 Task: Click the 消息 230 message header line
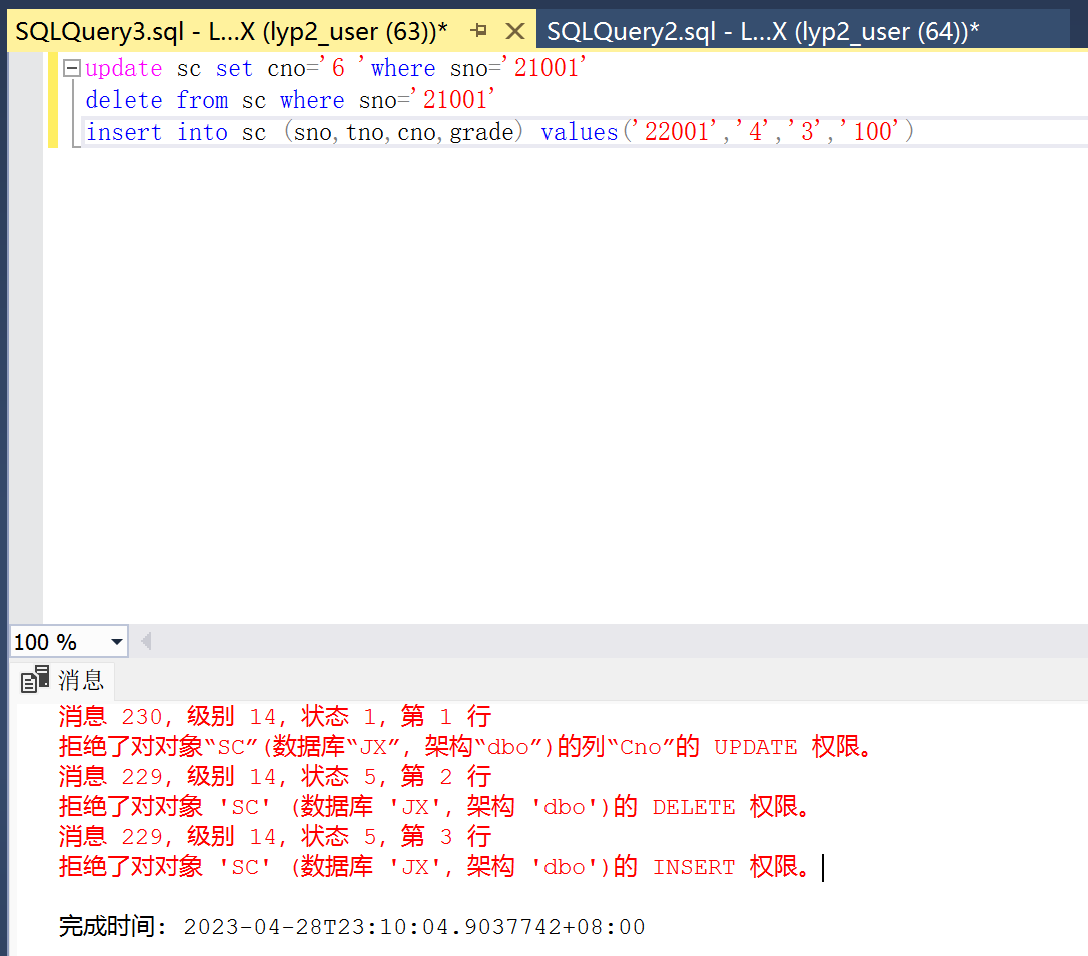click(270, 716)
